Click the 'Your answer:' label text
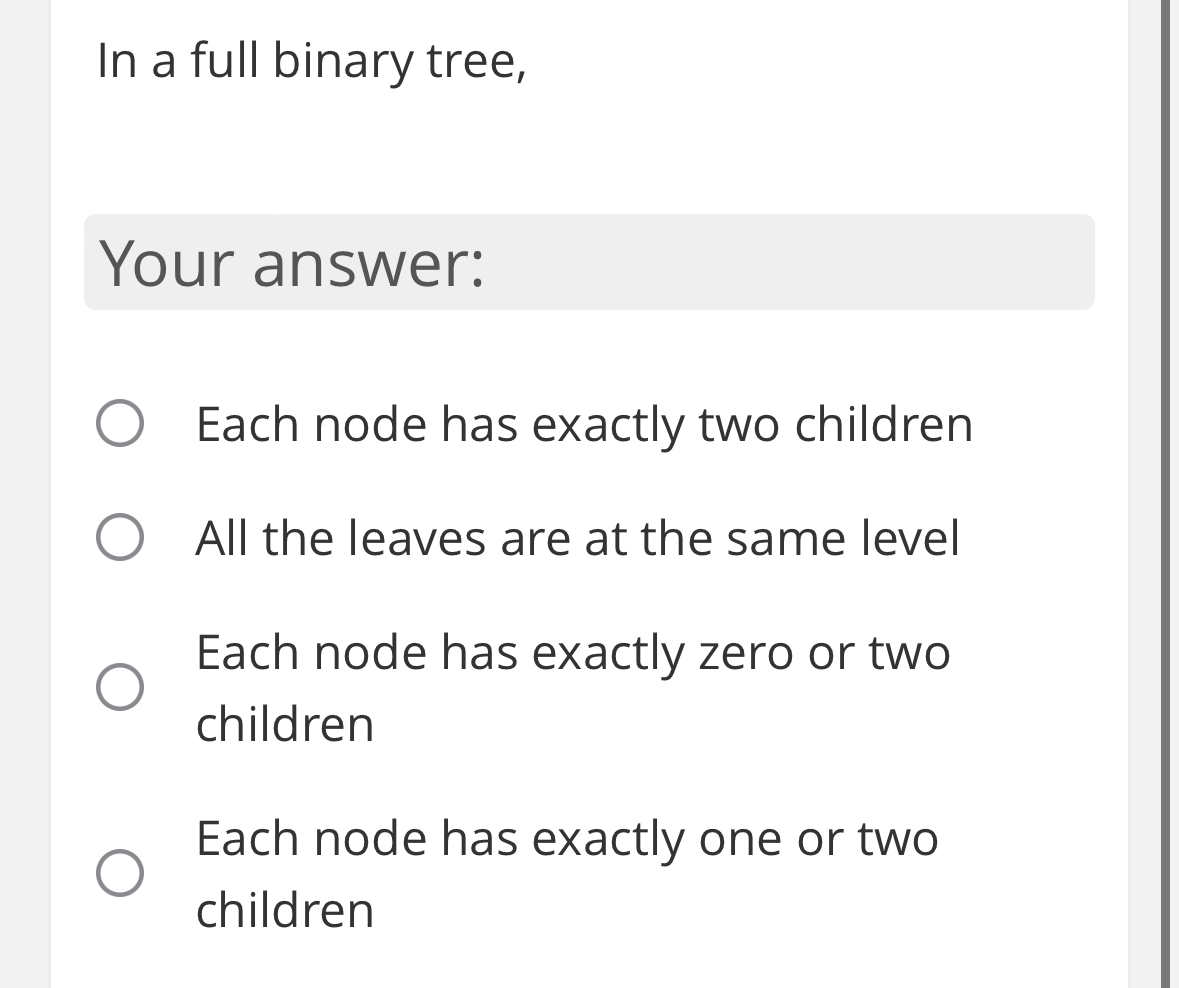 294,263
